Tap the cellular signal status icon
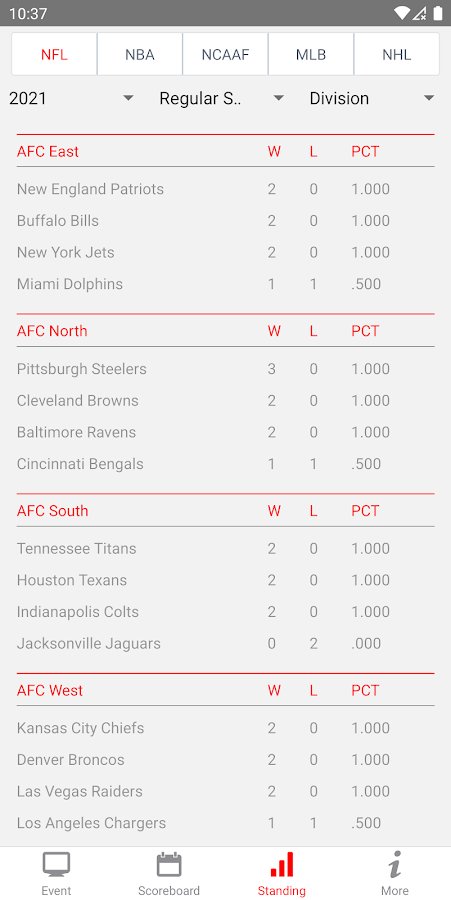 pos(419,13)
